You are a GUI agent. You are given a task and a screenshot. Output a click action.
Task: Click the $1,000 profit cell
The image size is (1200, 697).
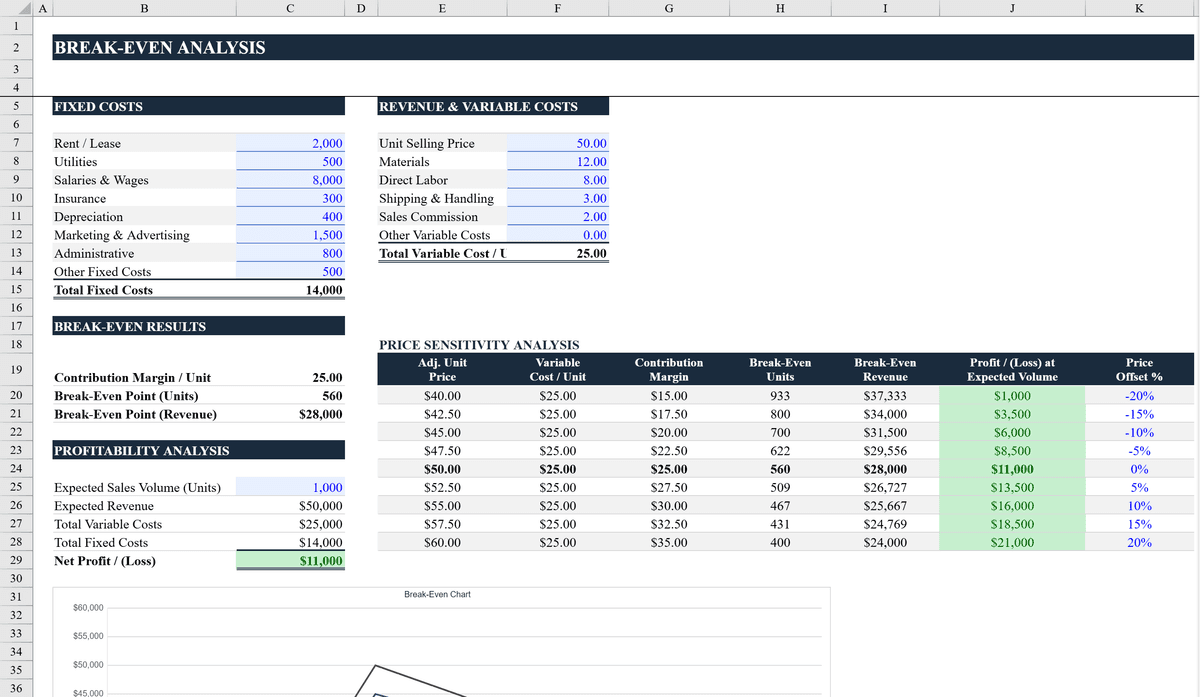tap(1012, 396)
